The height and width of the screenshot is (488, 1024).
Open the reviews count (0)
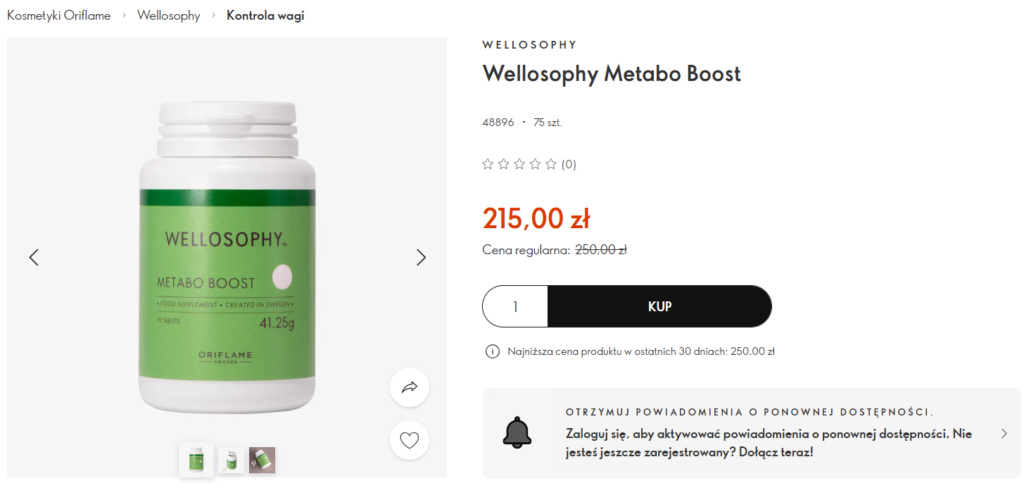[568, 164]
